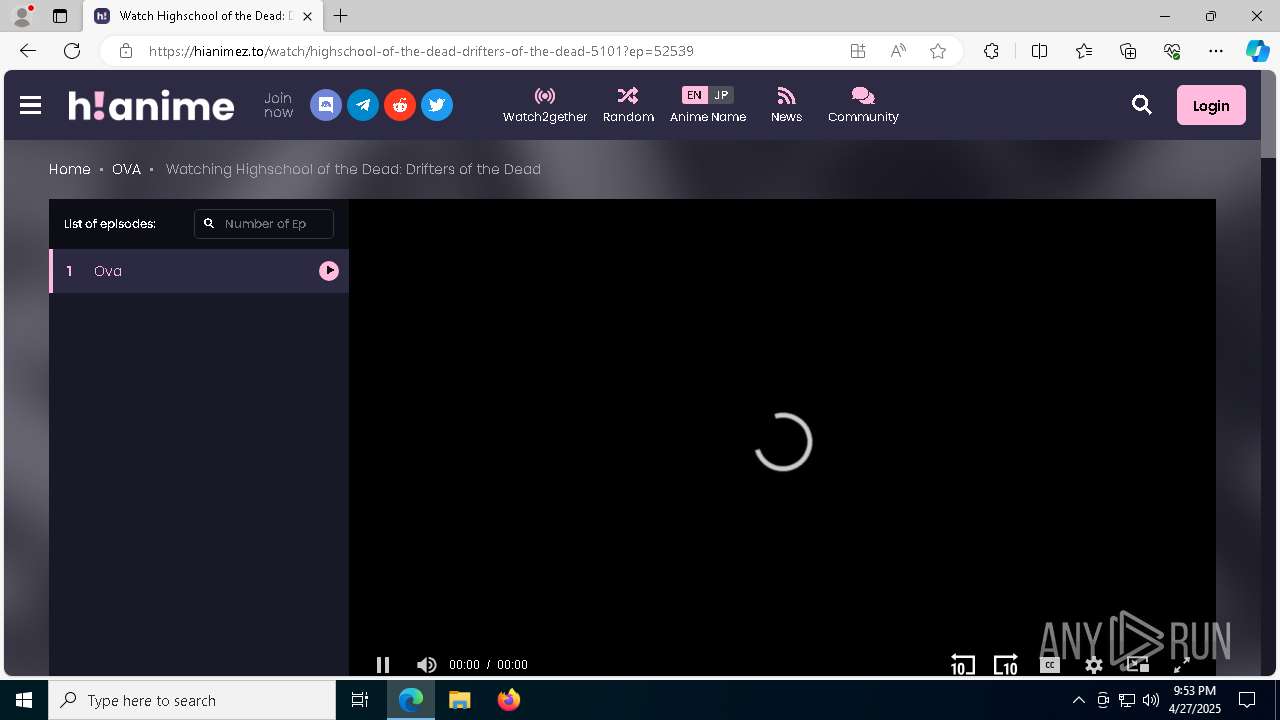This screenshot has height=720, width=1280.
Task: Go to HiAnime logo homepage
Action: [151, 105]
